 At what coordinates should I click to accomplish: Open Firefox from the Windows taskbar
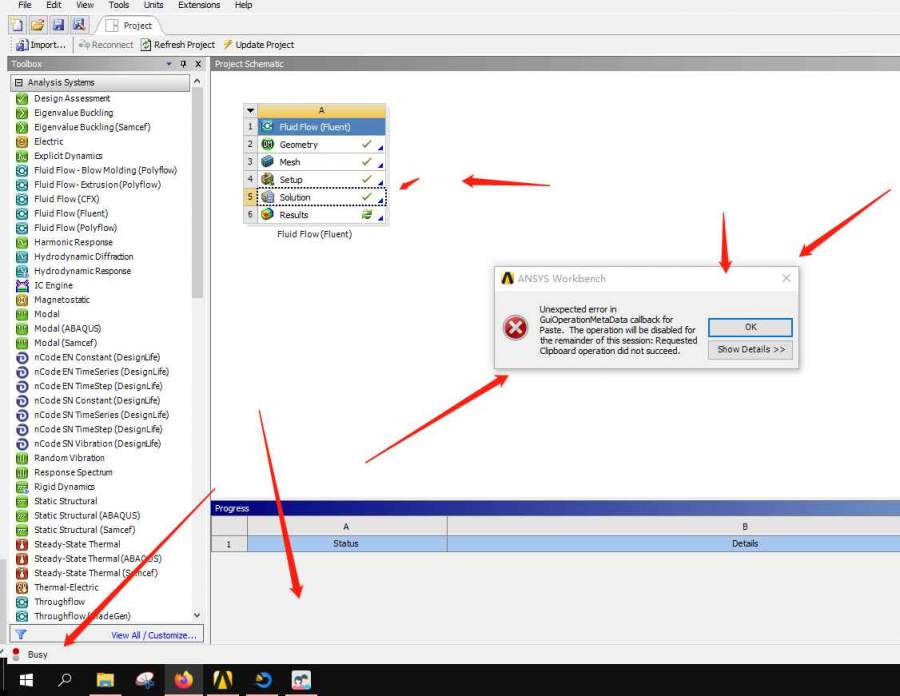183,680
